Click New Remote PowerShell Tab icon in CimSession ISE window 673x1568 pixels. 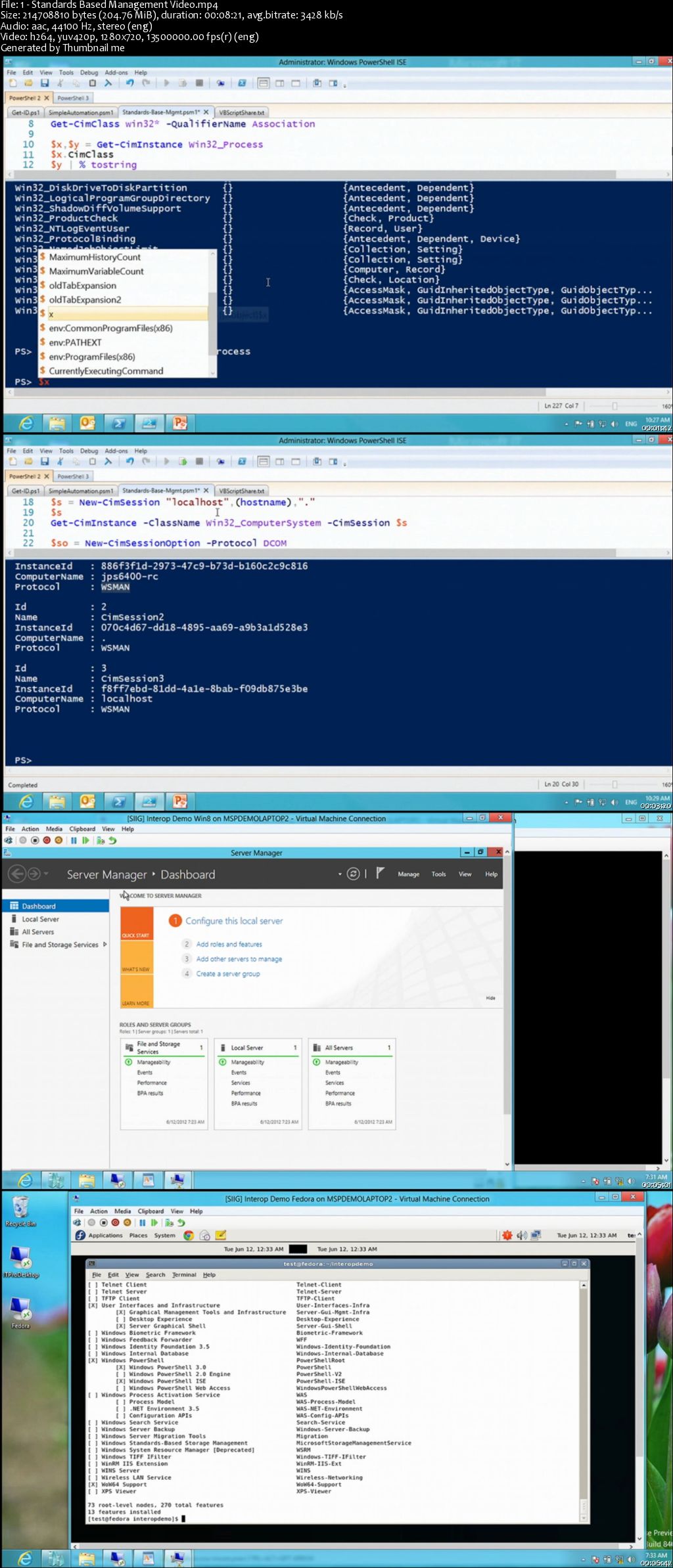[x=221, y=462]
